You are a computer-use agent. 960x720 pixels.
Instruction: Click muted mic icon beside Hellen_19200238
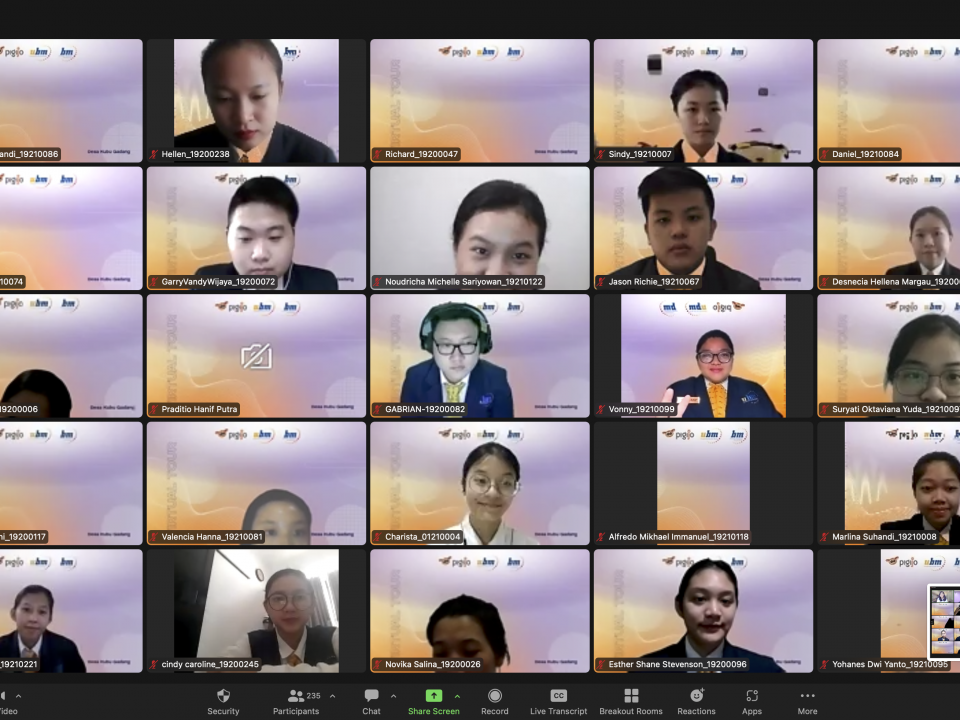[x=154, y=154]
